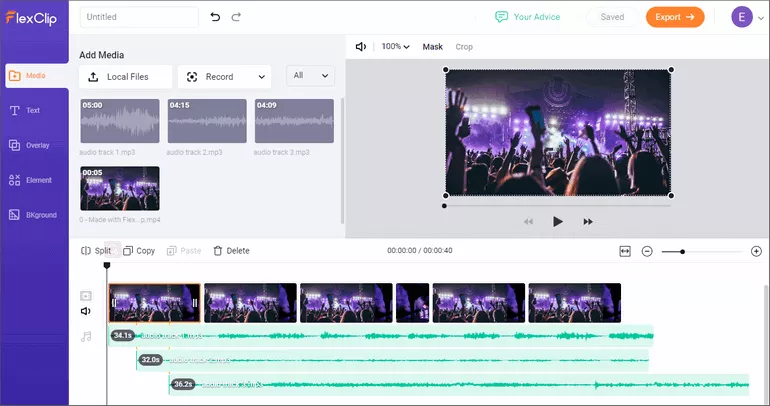Image resolution: width=770 pixels, height=406 pixels.
Task: Upload from Local Files
Action: point(126,77)
